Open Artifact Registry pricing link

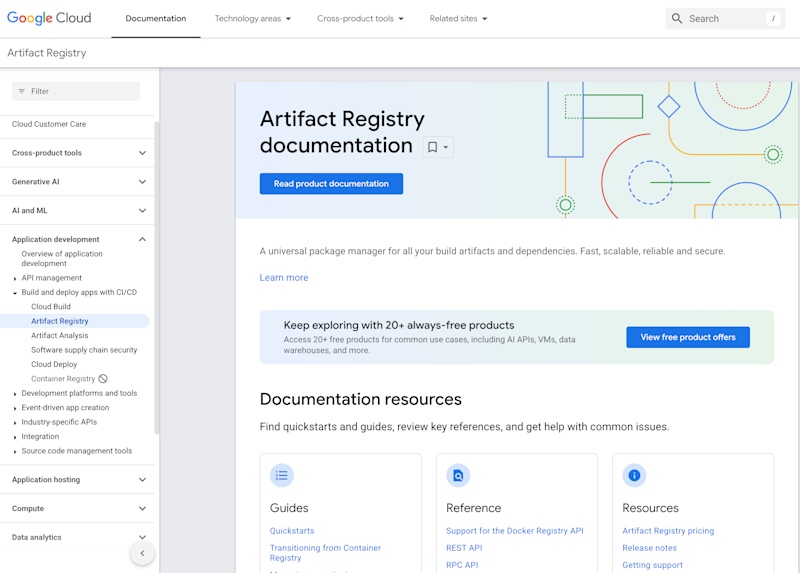(668, 531)
